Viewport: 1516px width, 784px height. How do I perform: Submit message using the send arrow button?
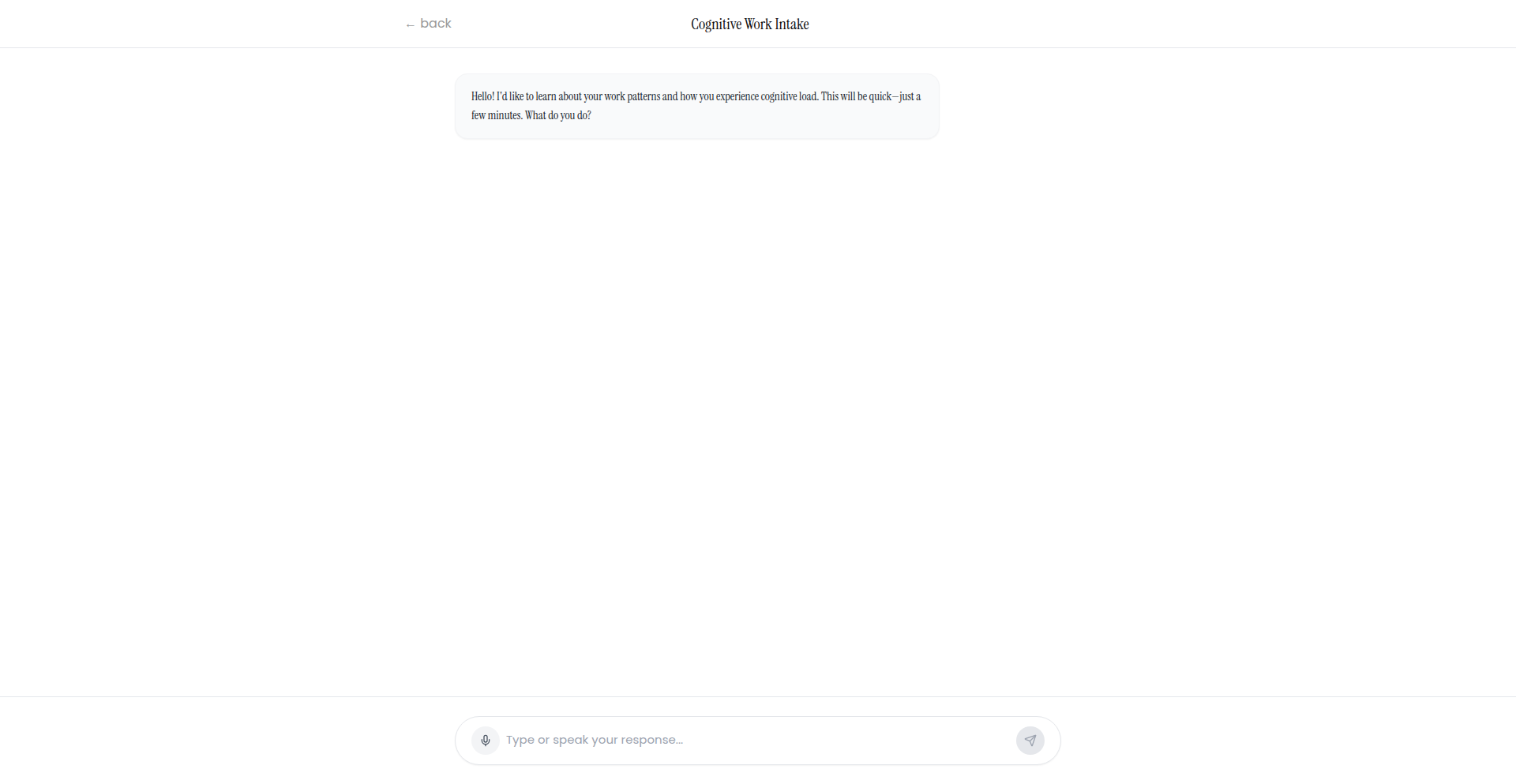point(1030,741)
